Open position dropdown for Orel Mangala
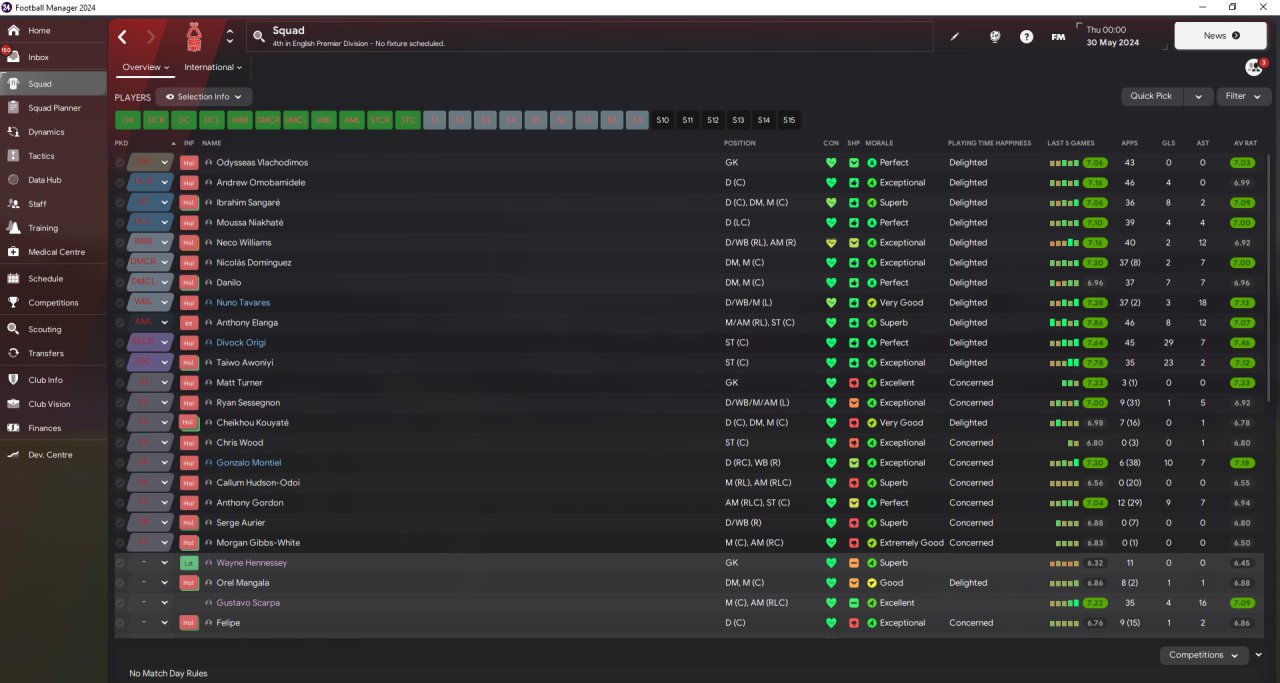The image size is (1280, 683). (165, 583)
